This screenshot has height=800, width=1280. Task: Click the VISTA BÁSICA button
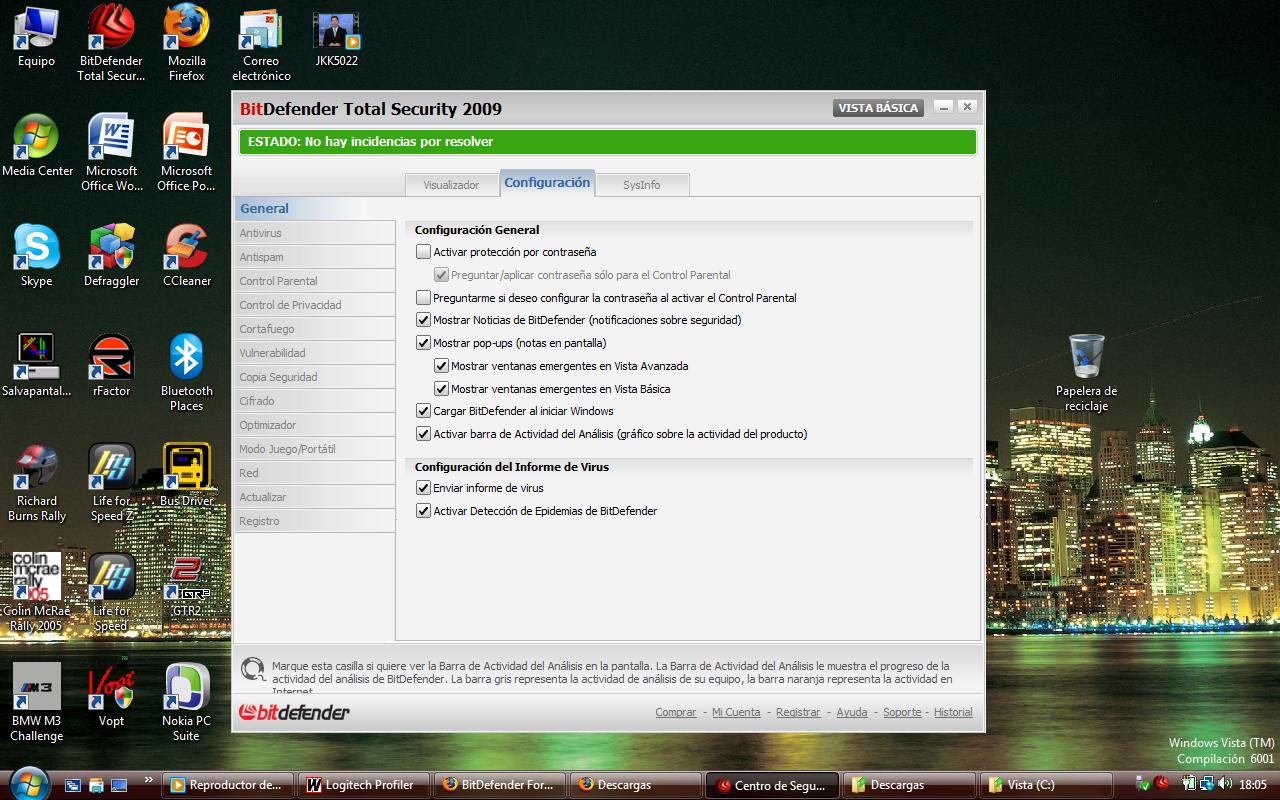click(x=878, y=108)
